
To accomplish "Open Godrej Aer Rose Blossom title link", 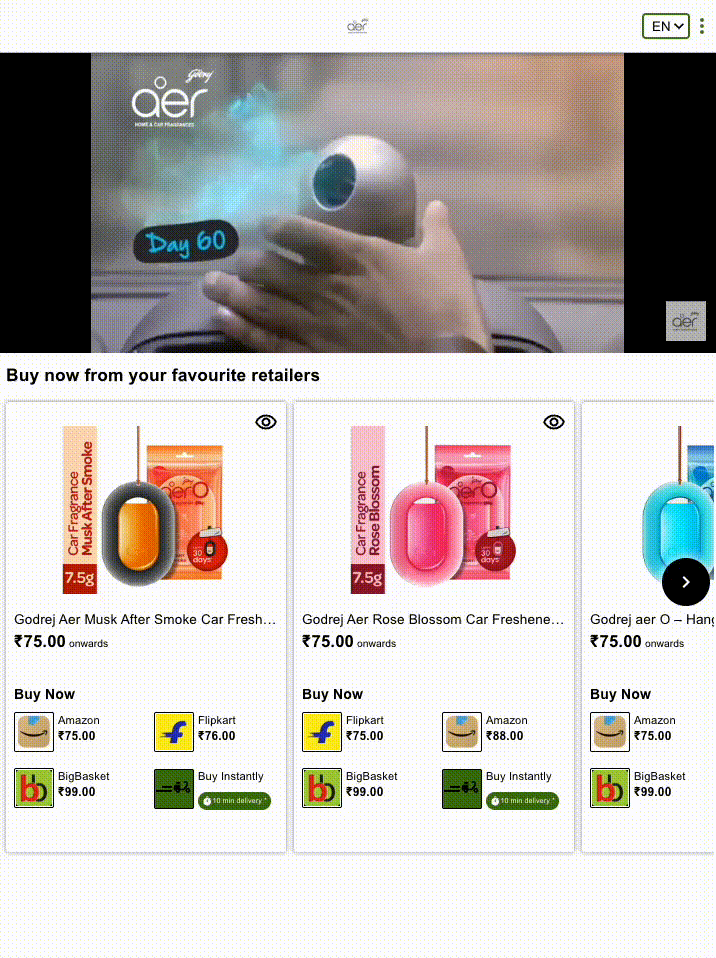I will (x=433, y=619).
